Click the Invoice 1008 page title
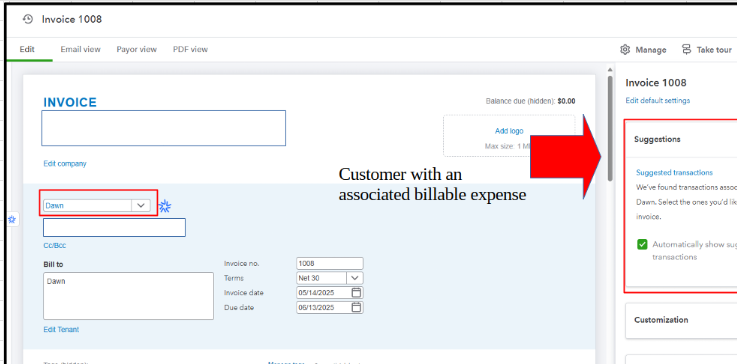Image resolution: width=737 pixels, height=364 pixels. click(71, 19)
